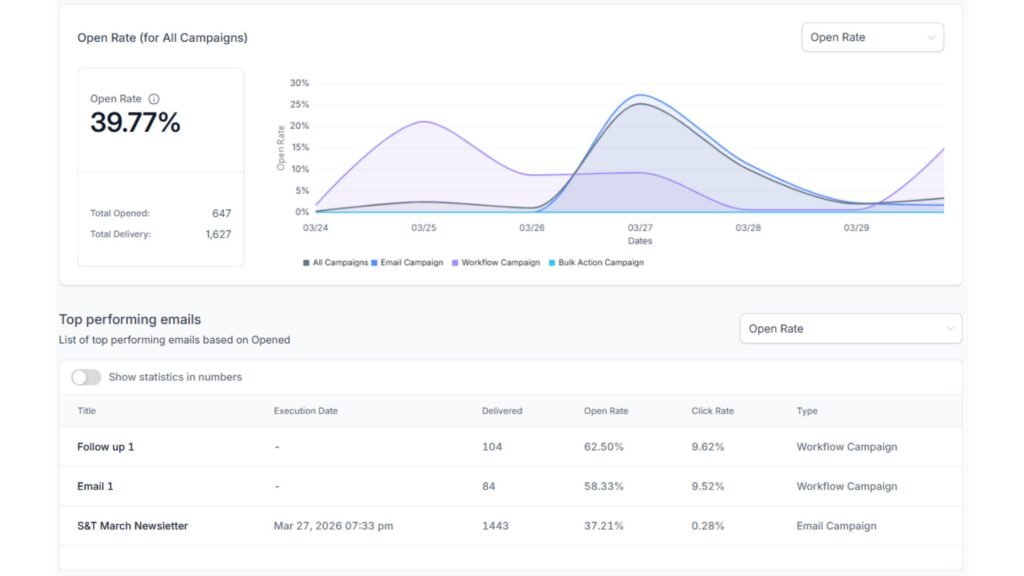Open the Top performing emails metric dropdown
The width and height of the screenshot is (1024, 576).
tap(849, 328)
